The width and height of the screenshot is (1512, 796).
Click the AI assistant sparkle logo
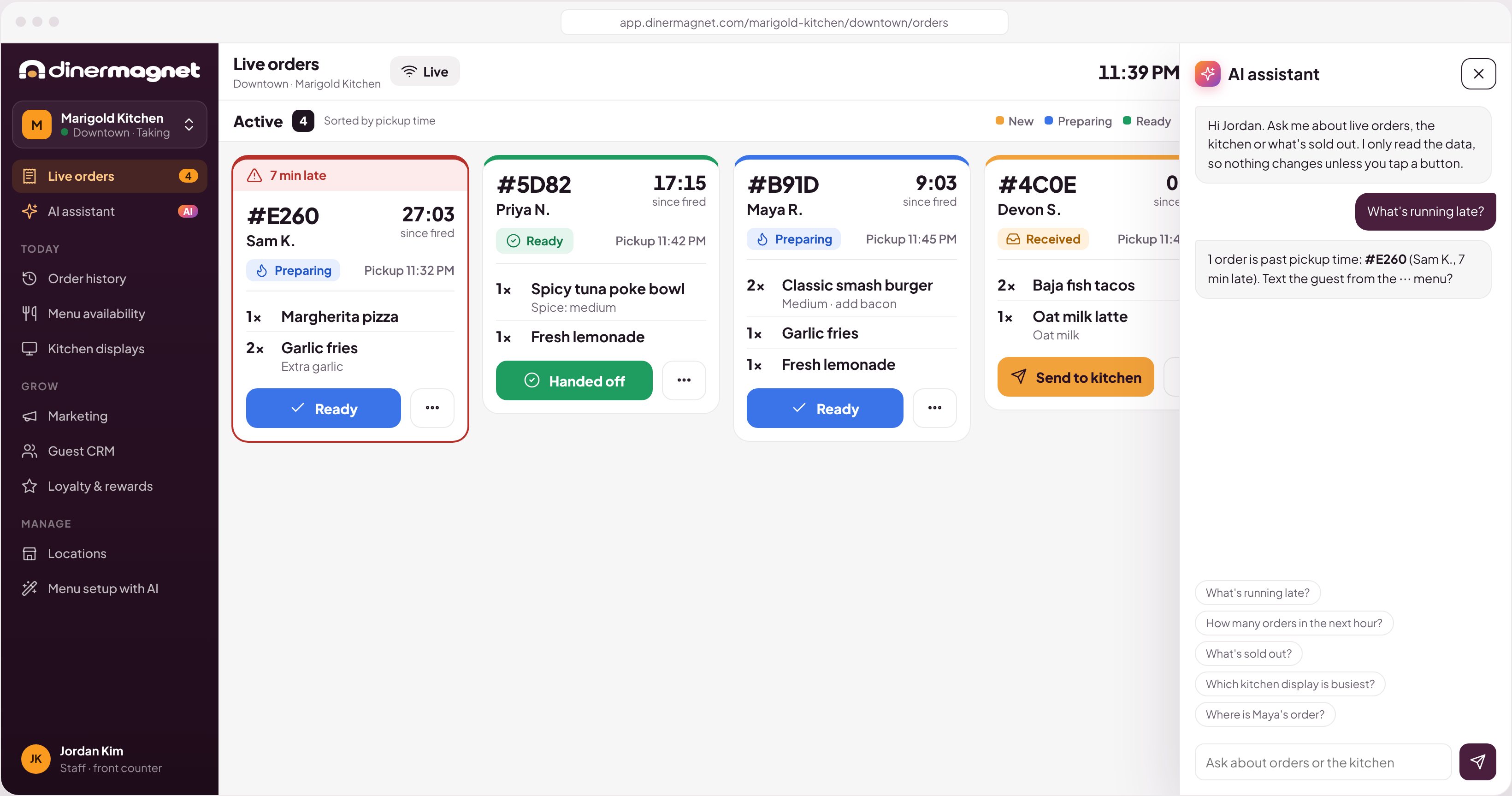point(1207,74)
